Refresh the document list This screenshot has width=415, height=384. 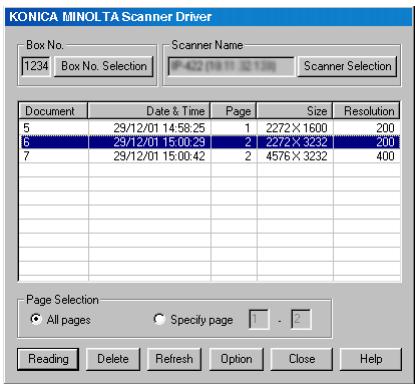pos(174,359)
